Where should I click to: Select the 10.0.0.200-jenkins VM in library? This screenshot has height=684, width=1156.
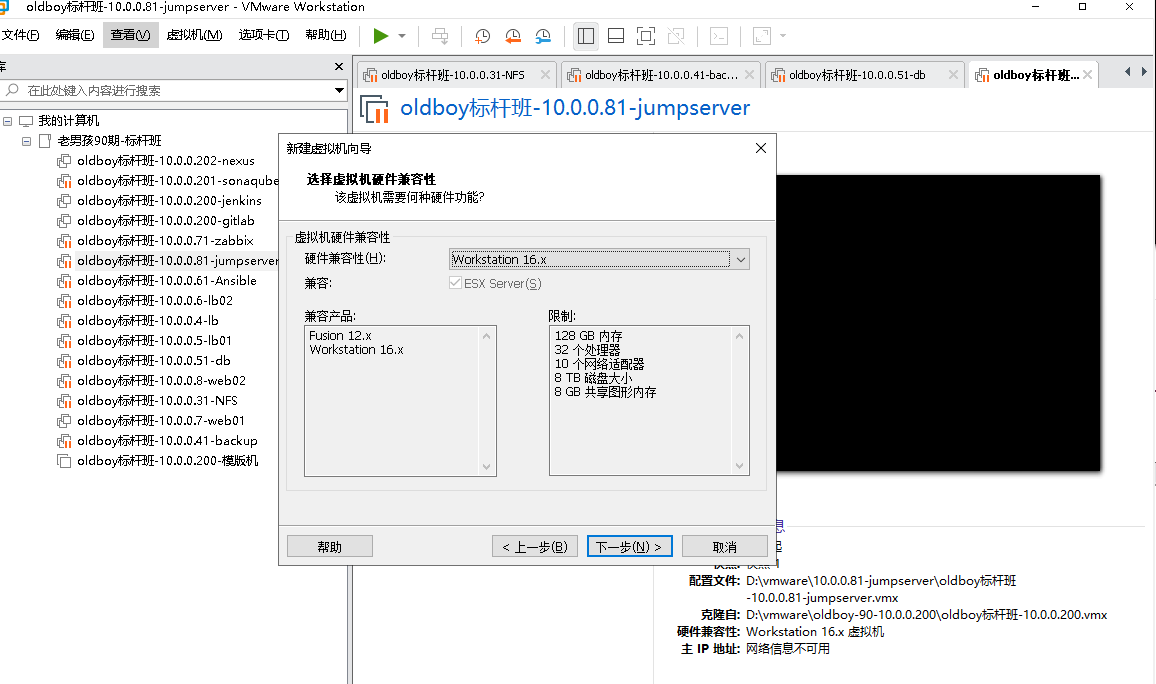[169, 200]
